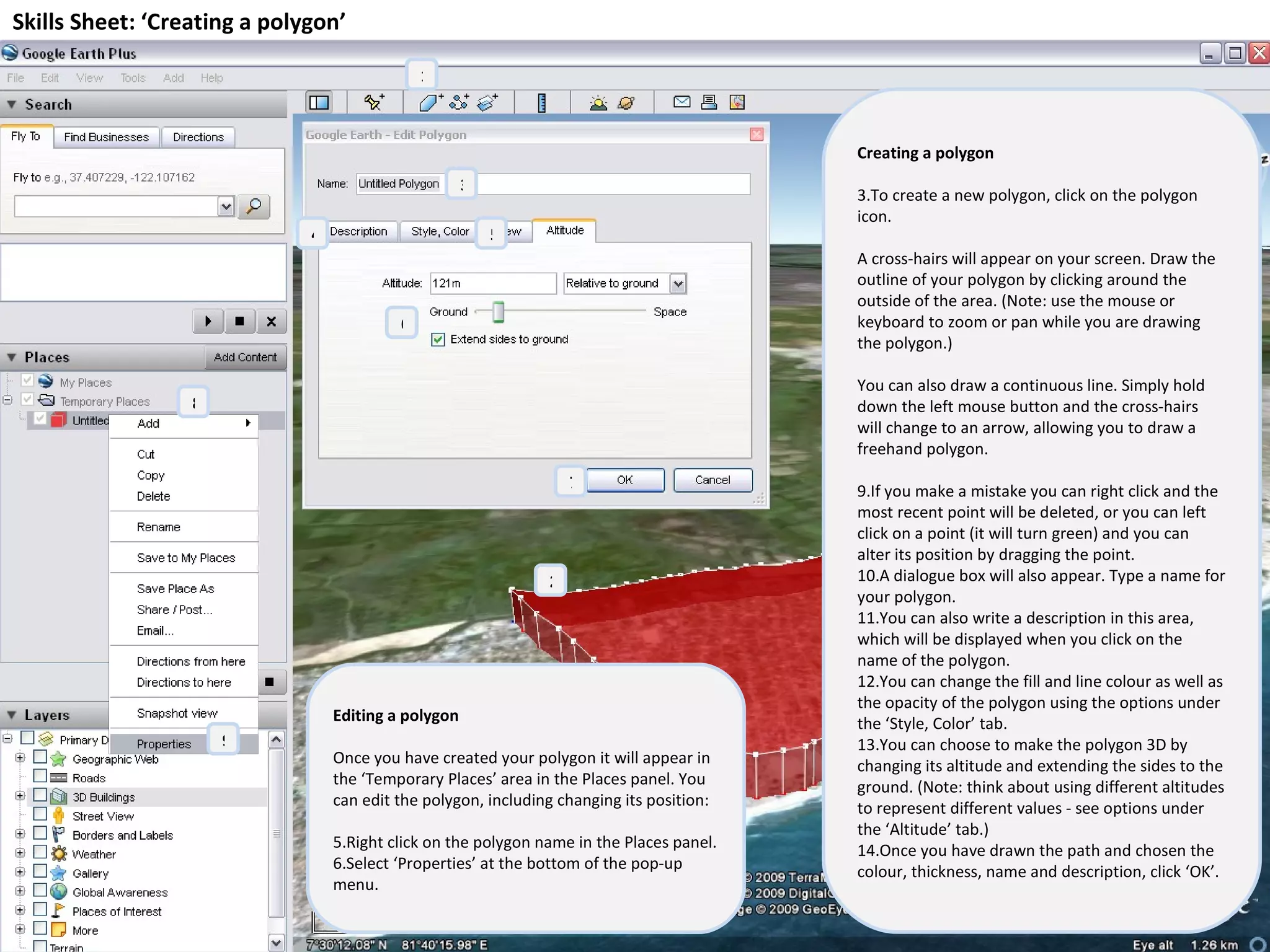Expand the Borders and Labels node
The width and height of the screenshot is (1270, 952).
click(20, 834)
